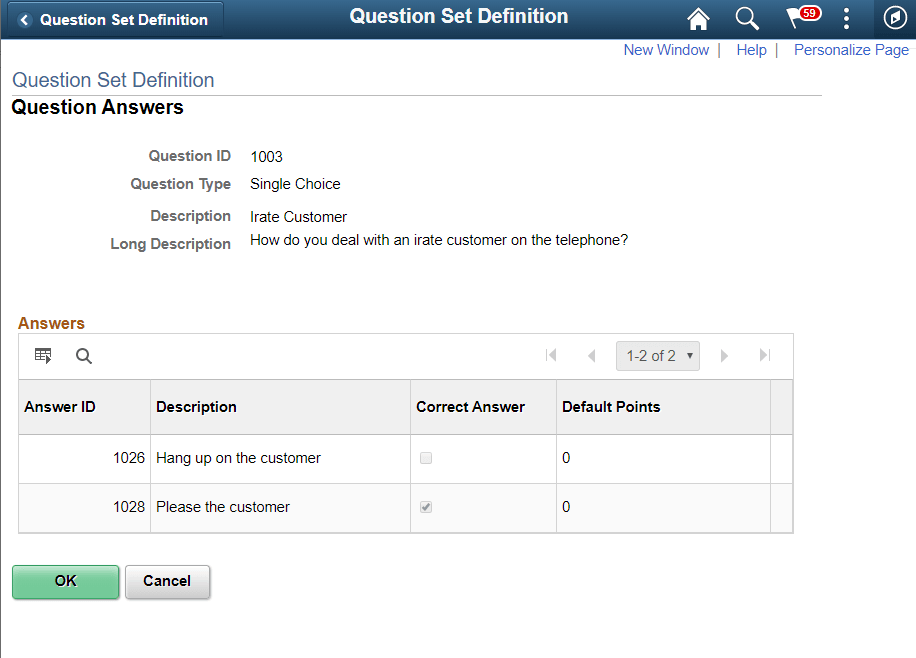This screenshot has height=658, width=916.
Task: Click the Find icon in the Answers grid
Action: [x=83, y=355]
